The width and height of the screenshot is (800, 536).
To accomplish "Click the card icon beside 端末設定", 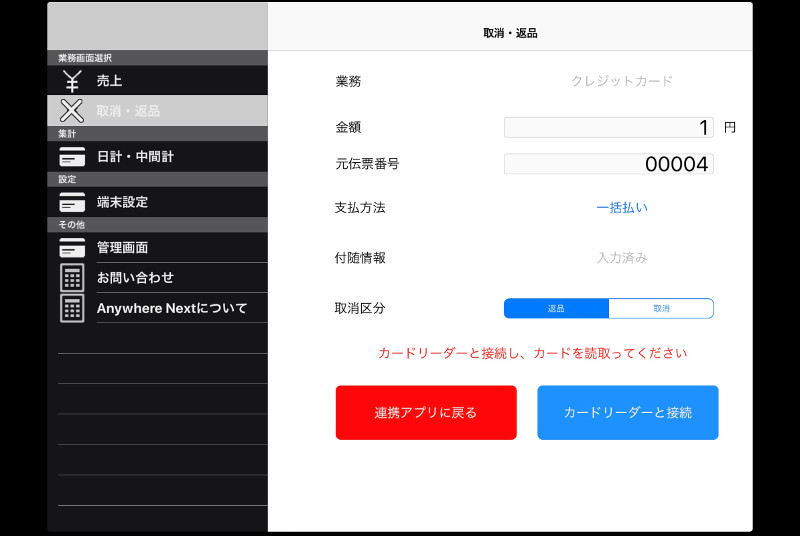I will click(72, 202).
